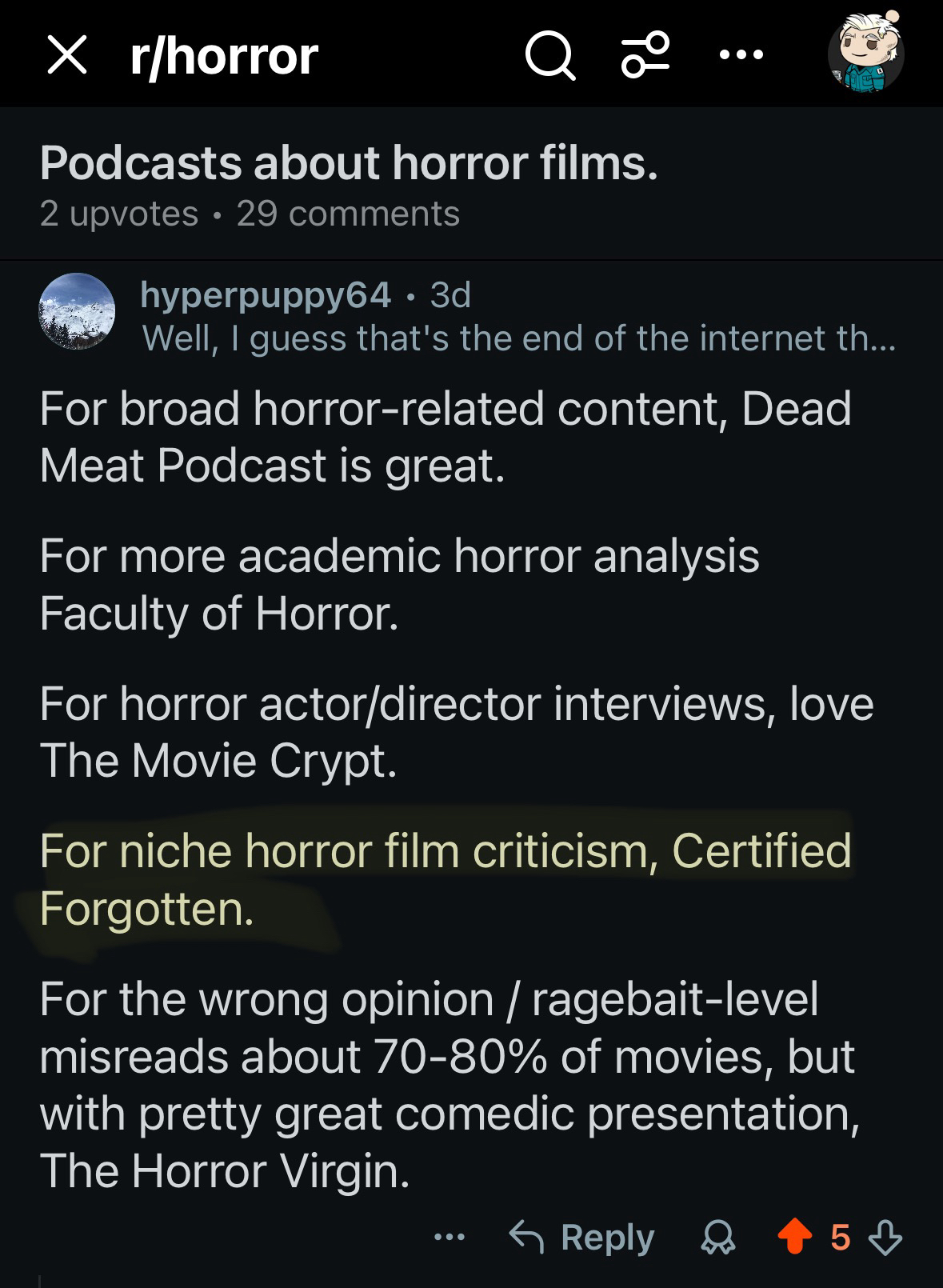Open the header three-dot overflow menu
943x1288 pixels.
(x=741, y=55)
